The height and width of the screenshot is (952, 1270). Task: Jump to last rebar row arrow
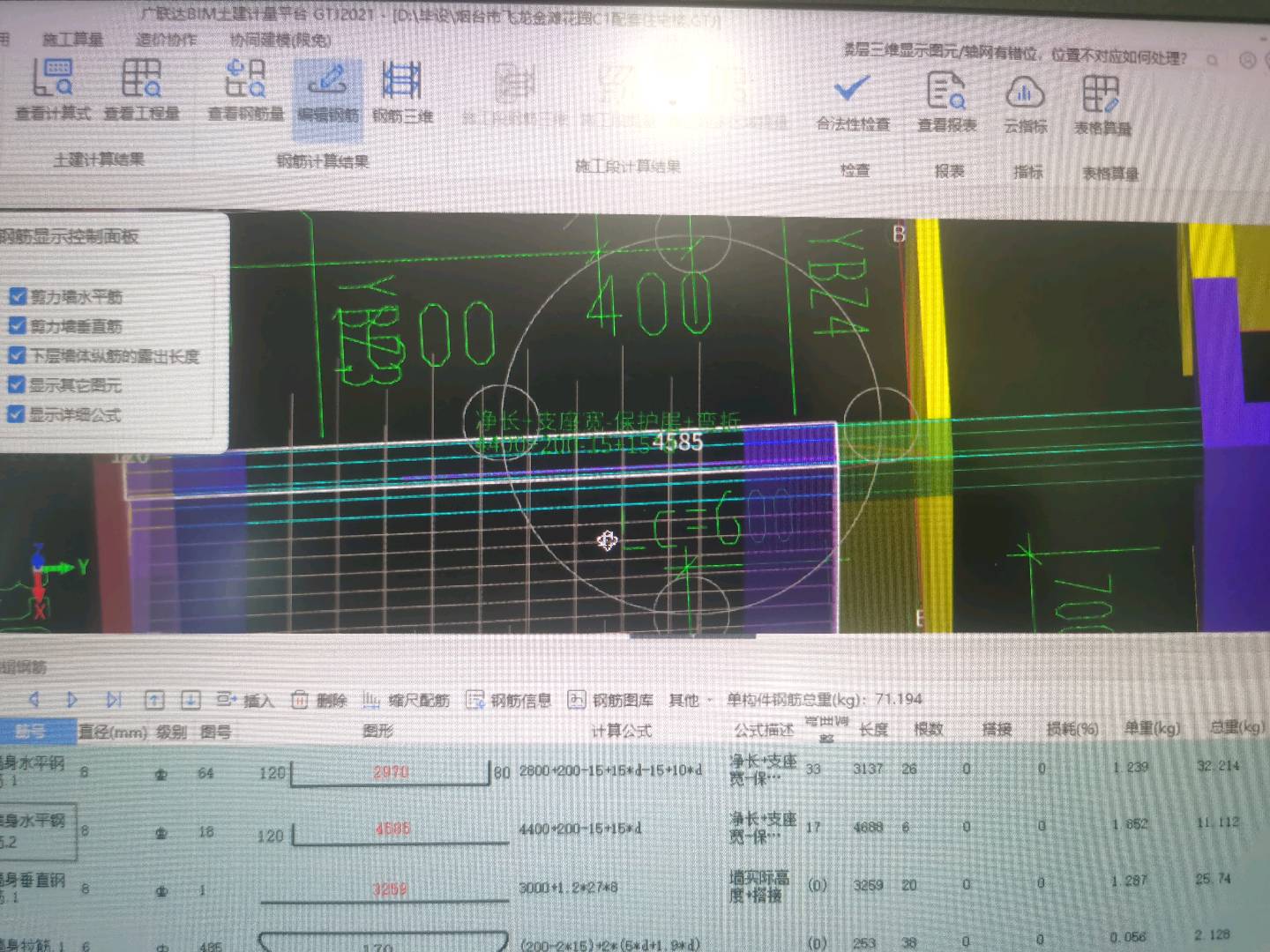(x=114, y=699)
